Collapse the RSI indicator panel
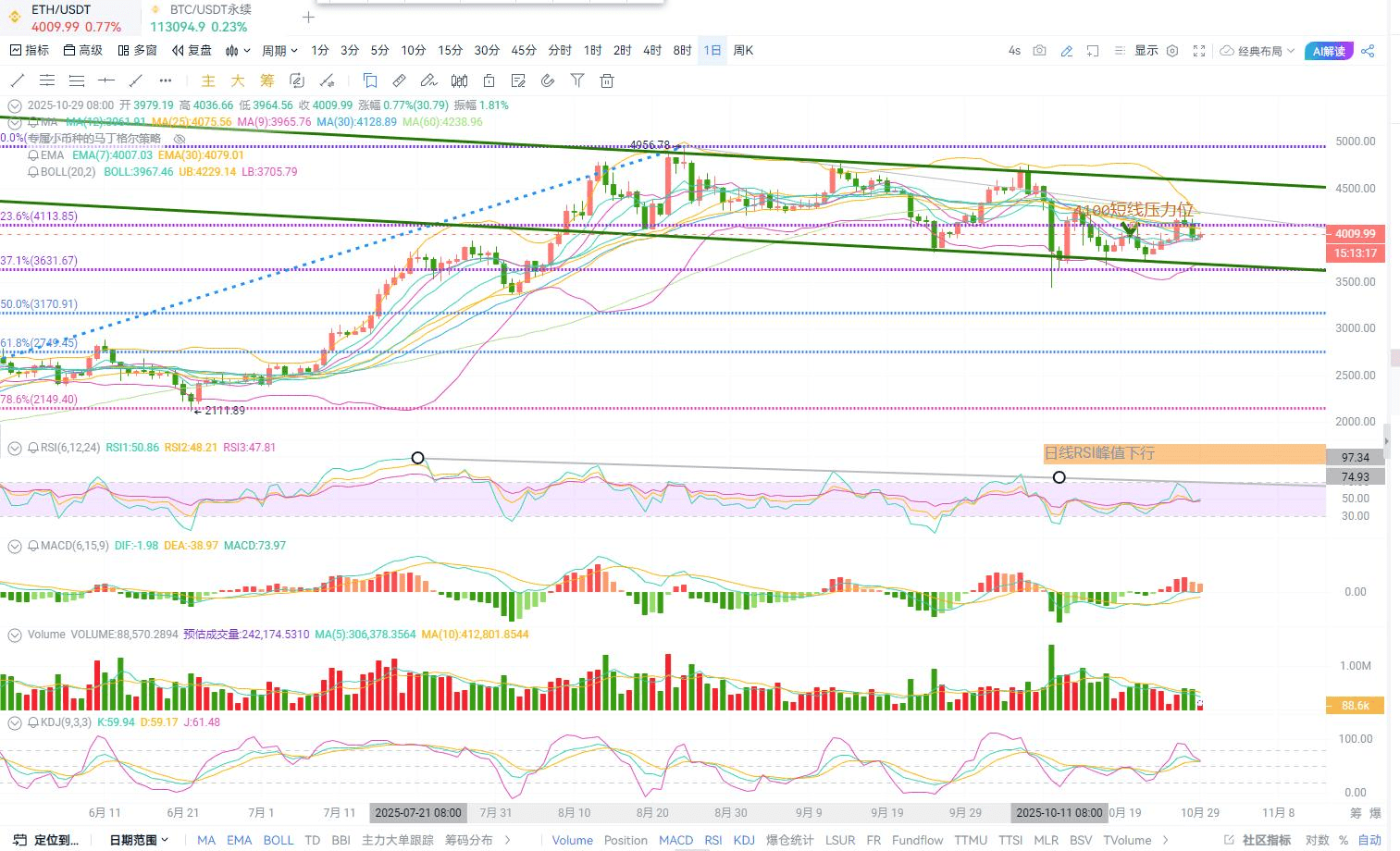1400x851 pixels. pos(15,448)
